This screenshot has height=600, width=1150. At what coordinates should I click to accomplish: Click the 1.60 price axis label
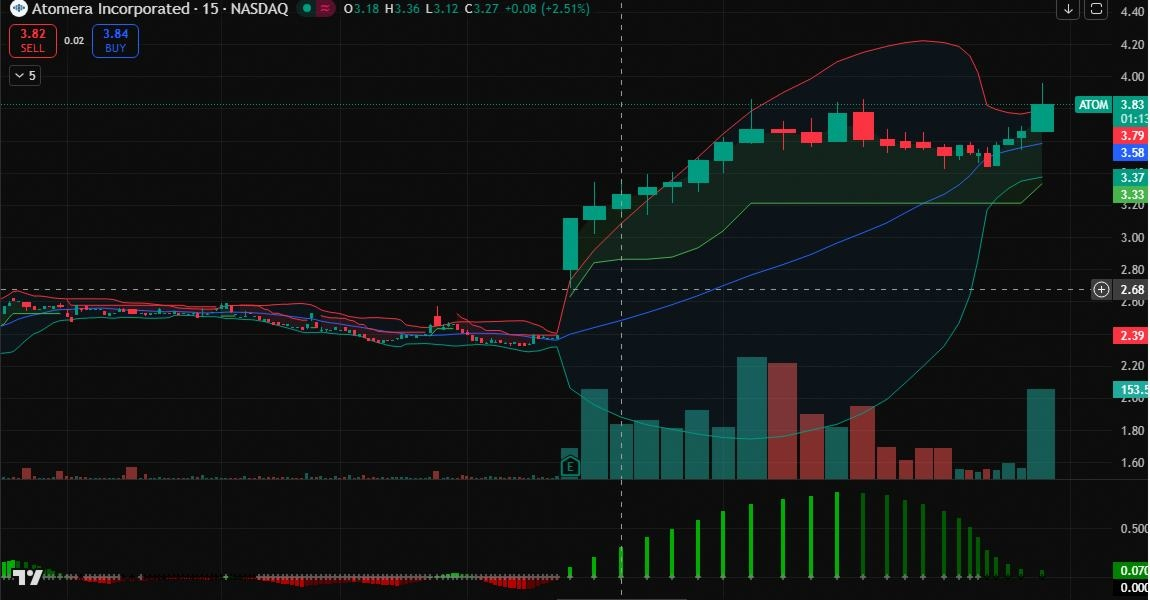pos(1132,463)
